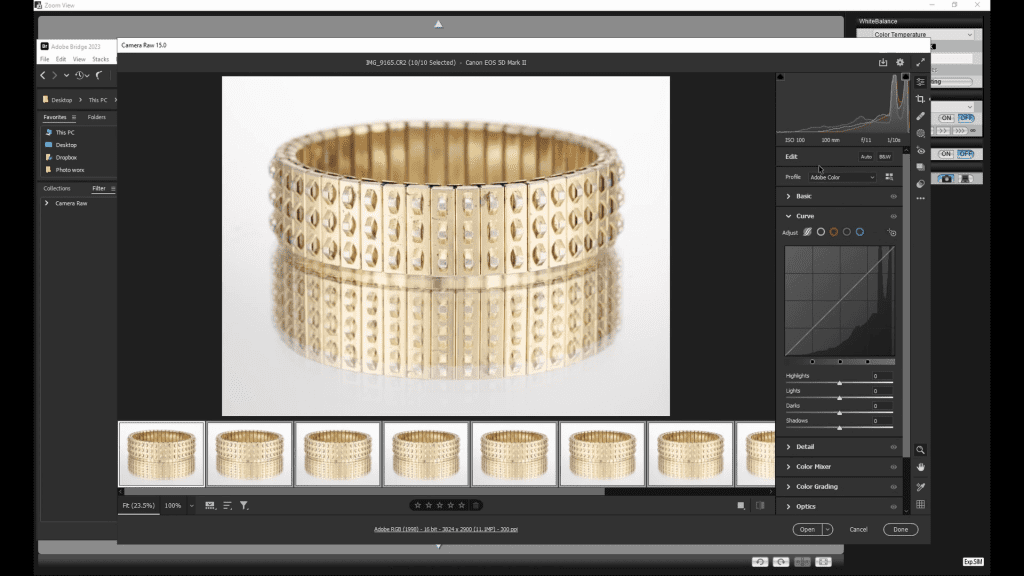Toggle Color Mixer visibility eye
1024x576 pixels.
(x=893, y=467)
